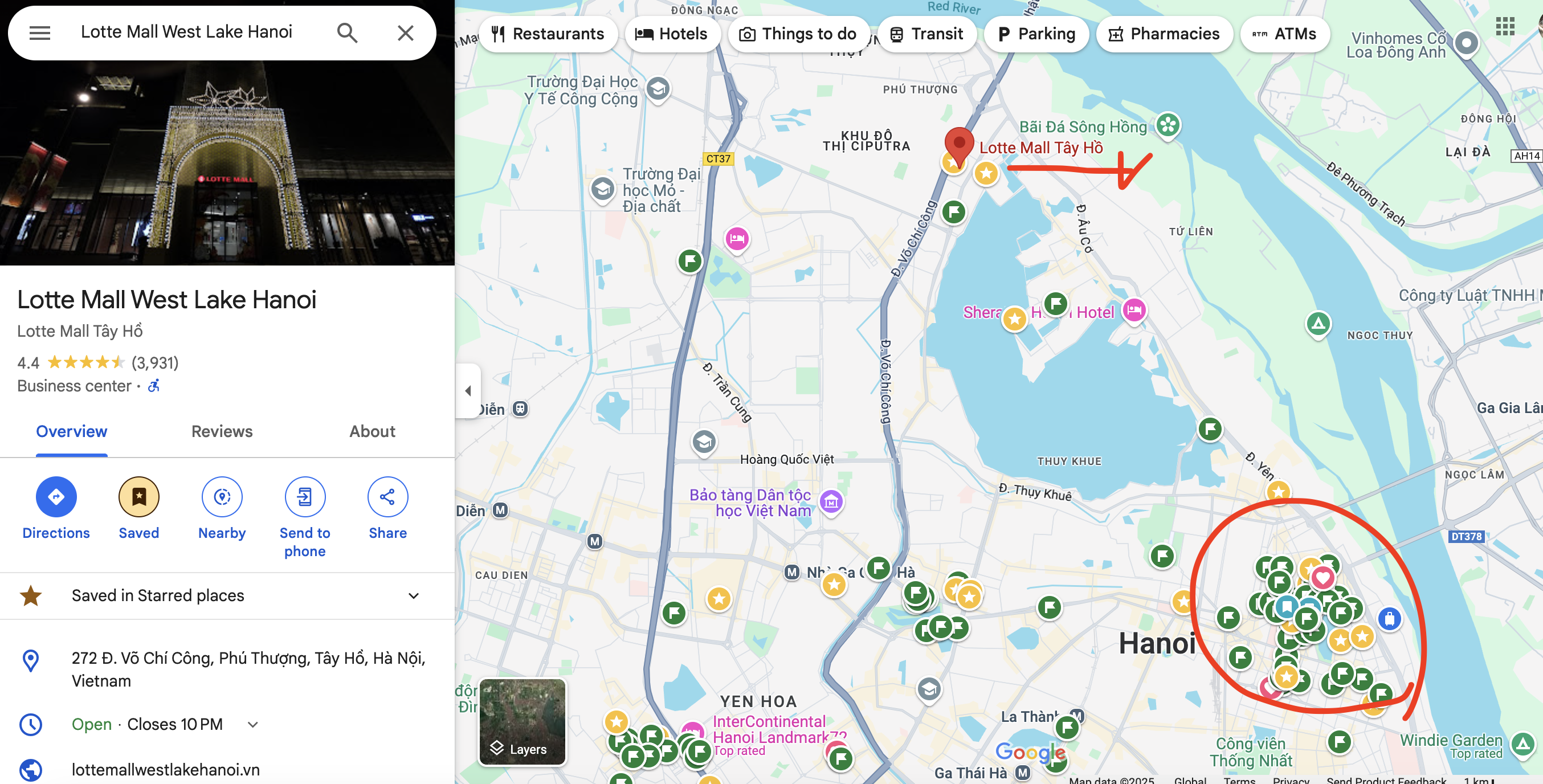Click the Directions icon button
The width and height of the screenshot is (1543, 784).
[56, 496]
